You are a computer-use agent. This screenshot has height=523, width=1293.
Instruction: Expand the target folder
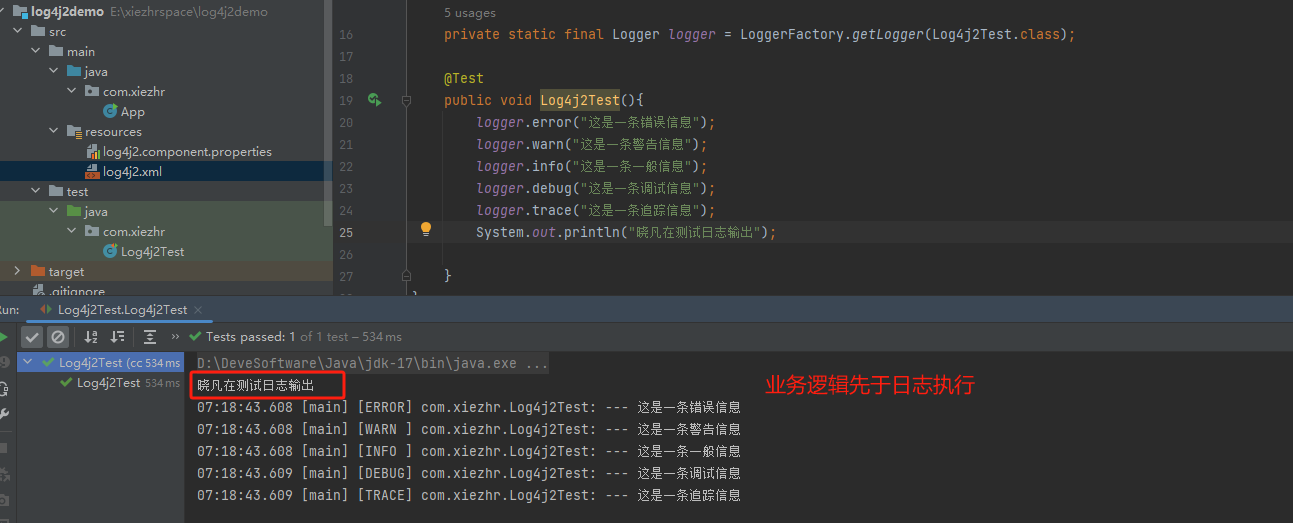18,272
